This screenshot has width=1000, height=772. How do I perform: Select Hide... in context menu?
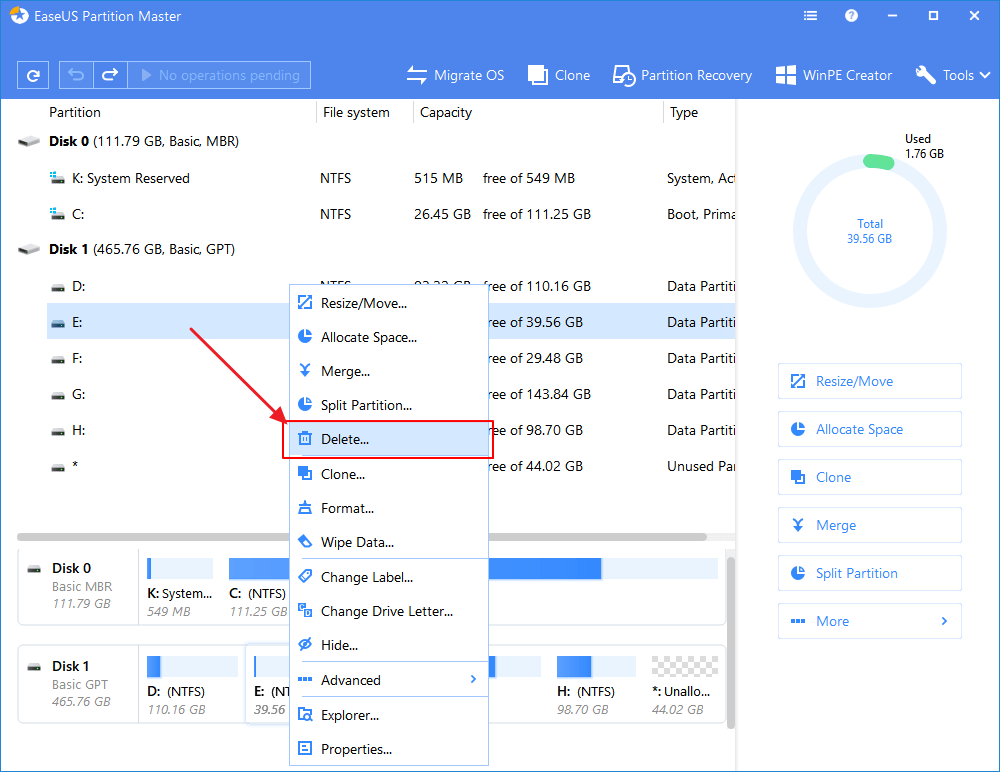click(389, 645)
